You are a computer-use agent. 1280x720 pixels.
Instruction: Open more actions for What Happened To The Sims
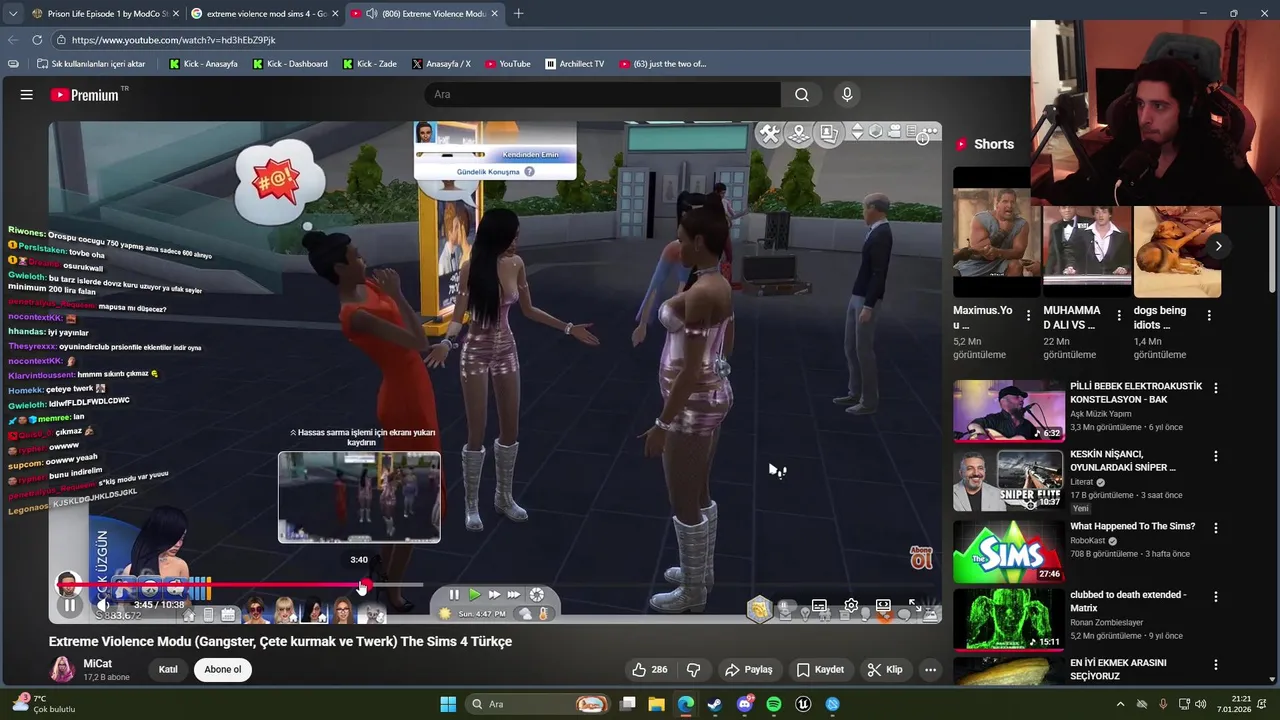point(1216,527)
